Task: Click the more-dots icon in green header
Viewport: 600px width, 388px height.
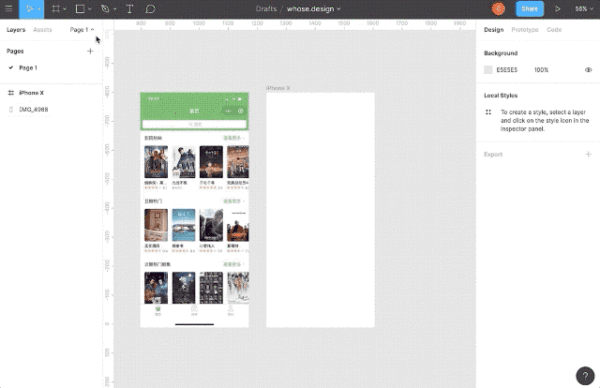Action: pos(228,111)
